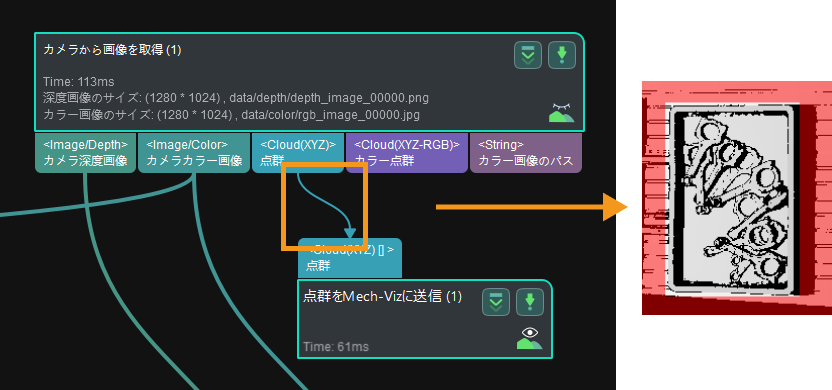Click the step-into double-chevron icon on 点群をMech-Vizに送信 (1)

(496, 302)
